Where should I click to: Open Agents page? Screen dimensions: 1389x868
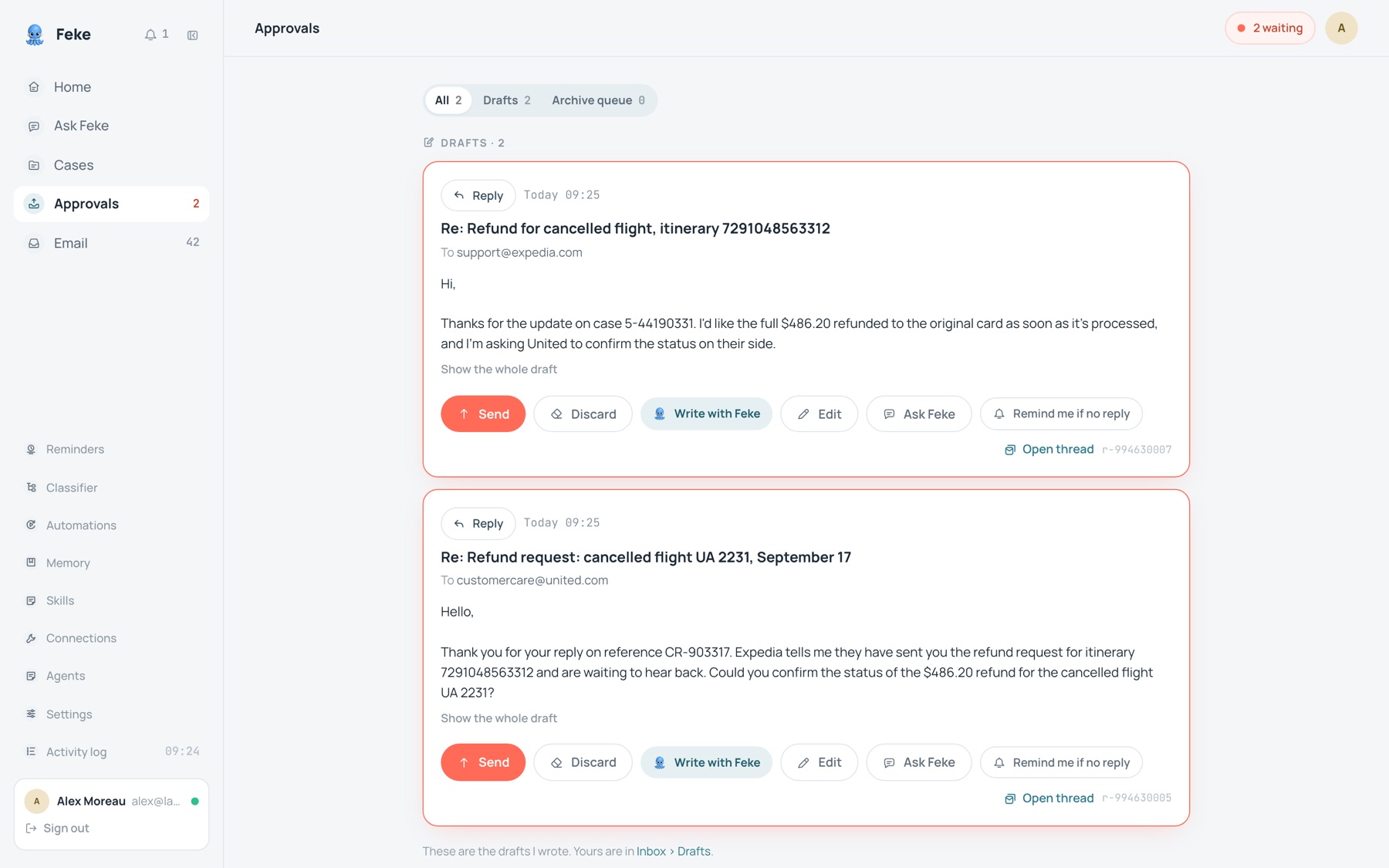pos(111,676)
